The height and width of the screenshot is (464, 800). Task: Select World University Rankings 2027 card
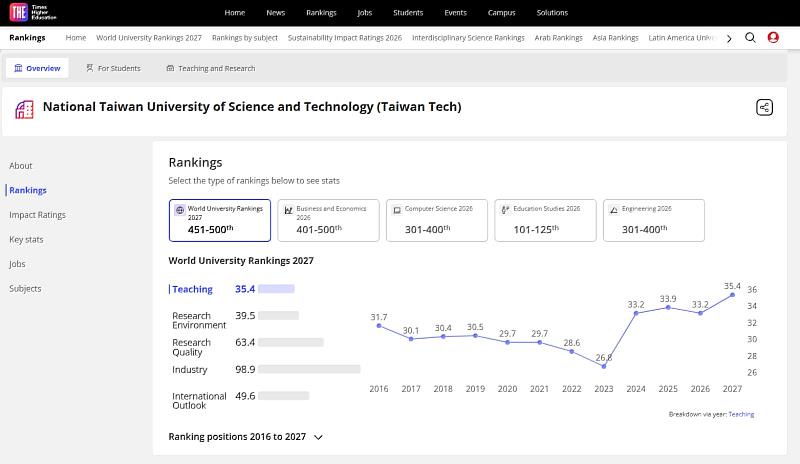(219, 220)
